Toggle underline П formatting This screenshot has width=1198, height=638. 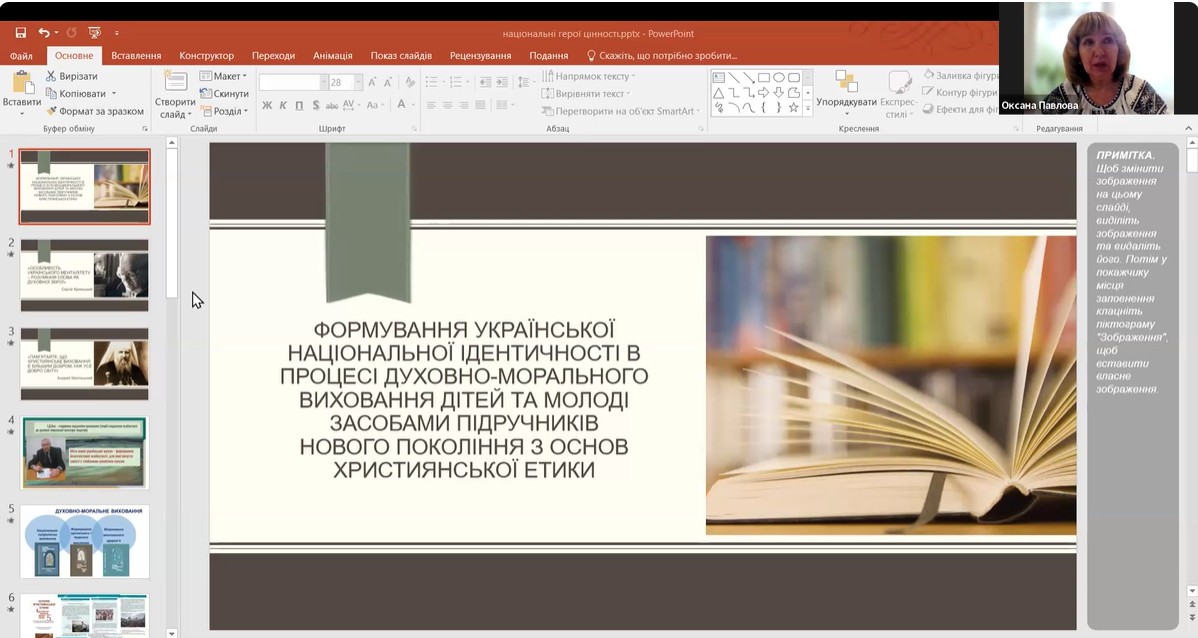(299, 105)
